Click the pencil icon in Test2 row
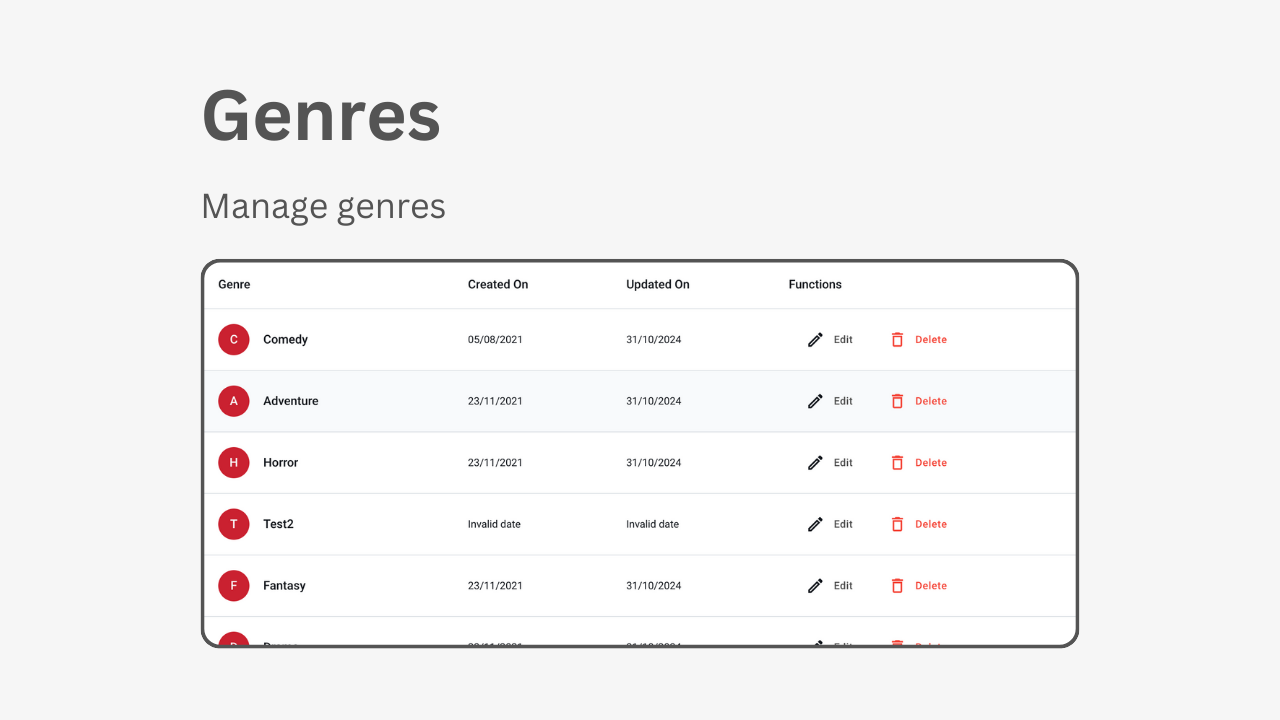 tap(815, 524)
